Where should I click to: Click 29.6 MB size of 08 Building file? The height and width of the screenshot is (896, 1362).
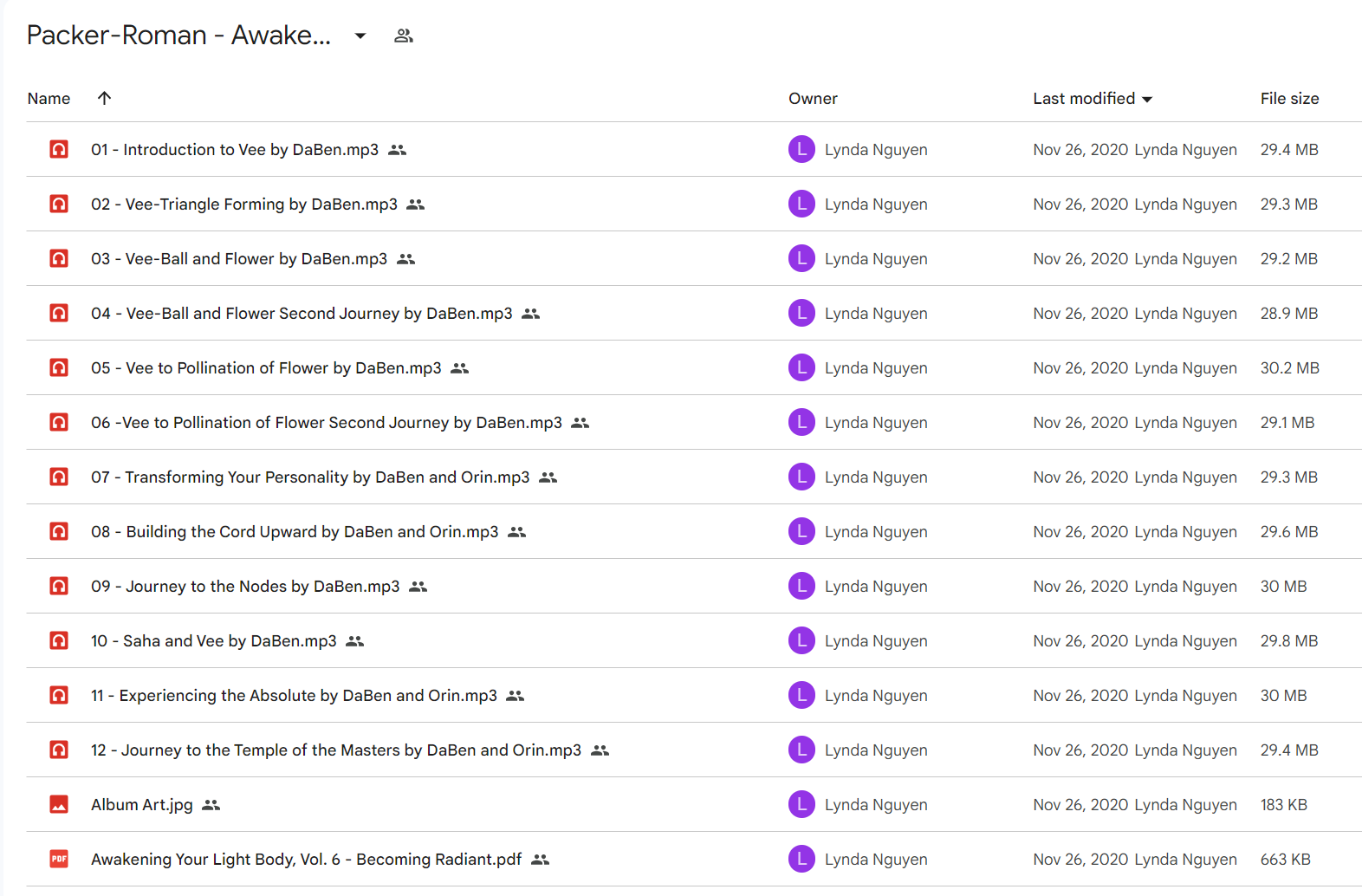point(1289,532)
